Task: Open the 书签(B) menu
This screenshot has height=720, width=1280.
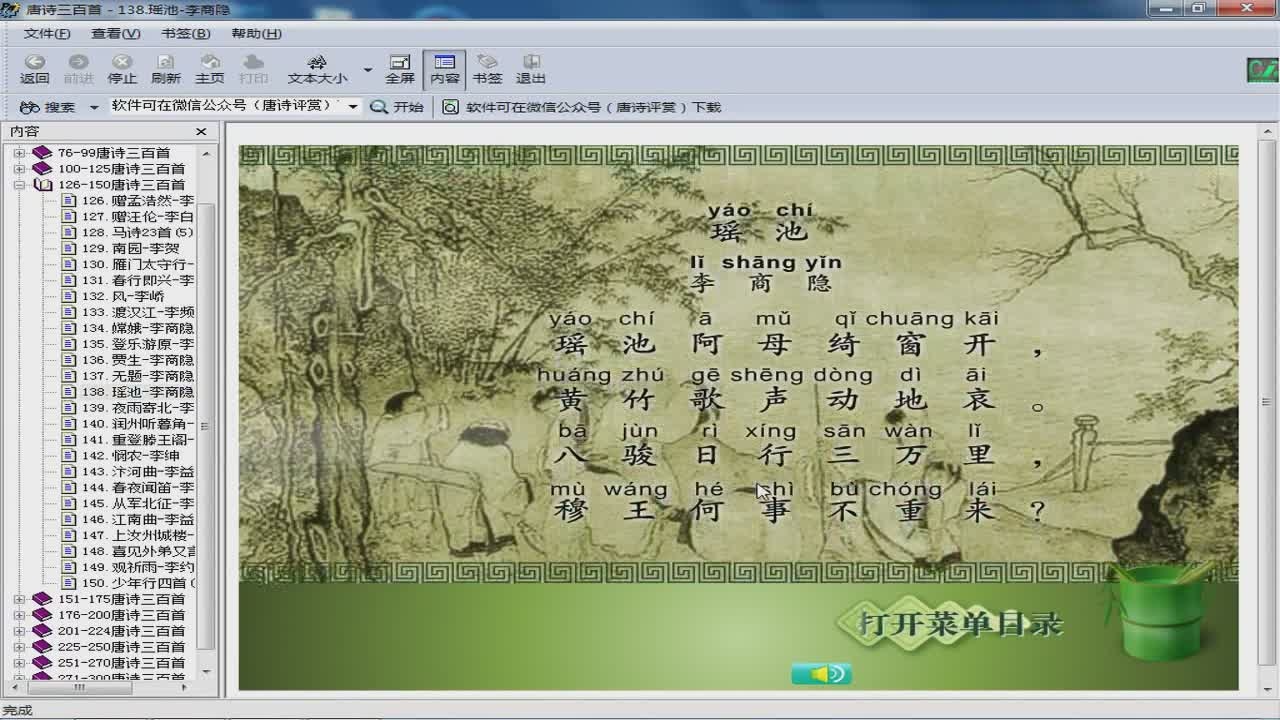Action: tap(186, 33)
